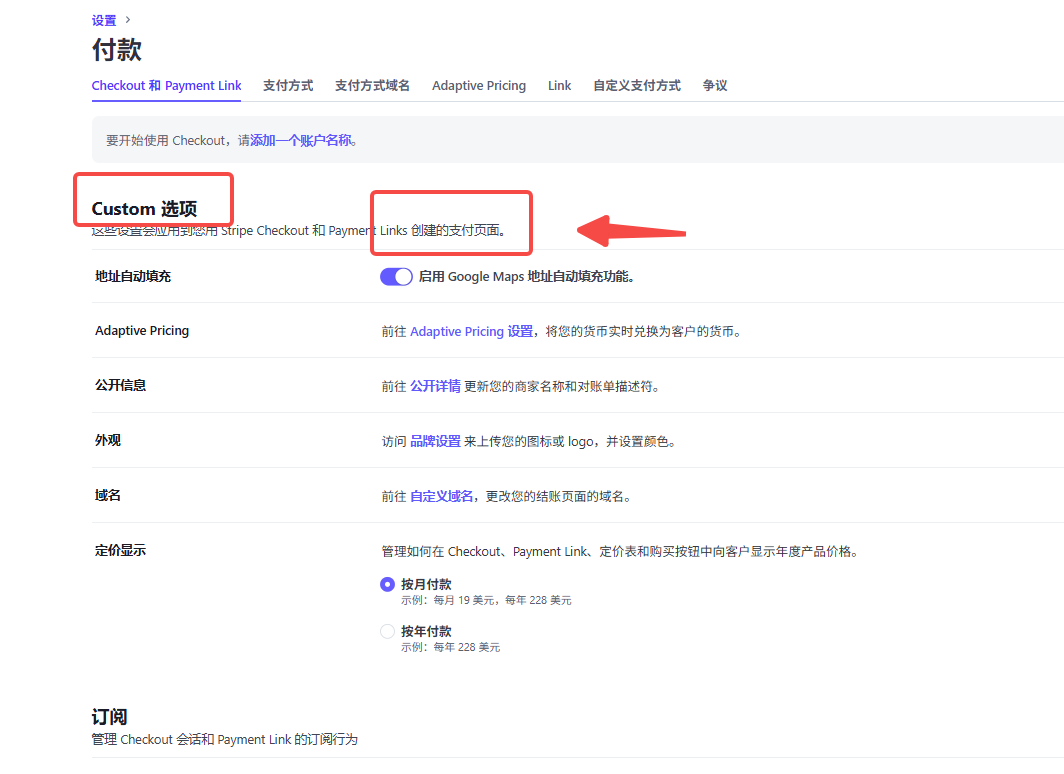Select the Adaptive Pricing tab

[479, 85]
